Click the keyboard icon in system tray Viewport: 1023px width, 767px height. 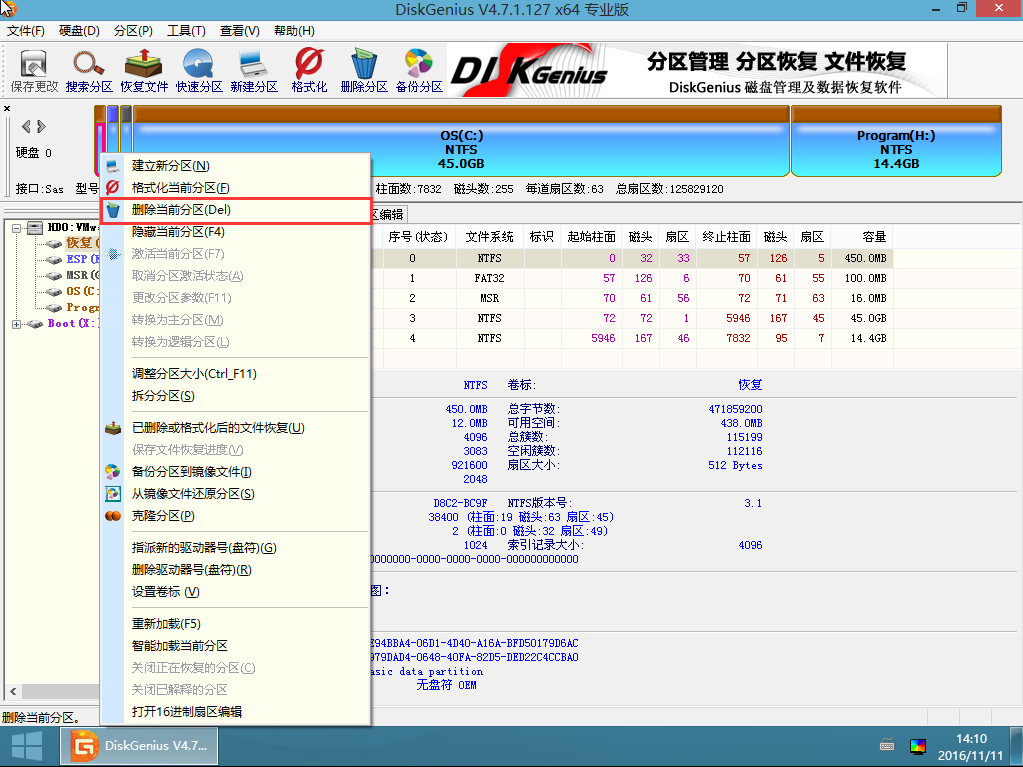887,745
